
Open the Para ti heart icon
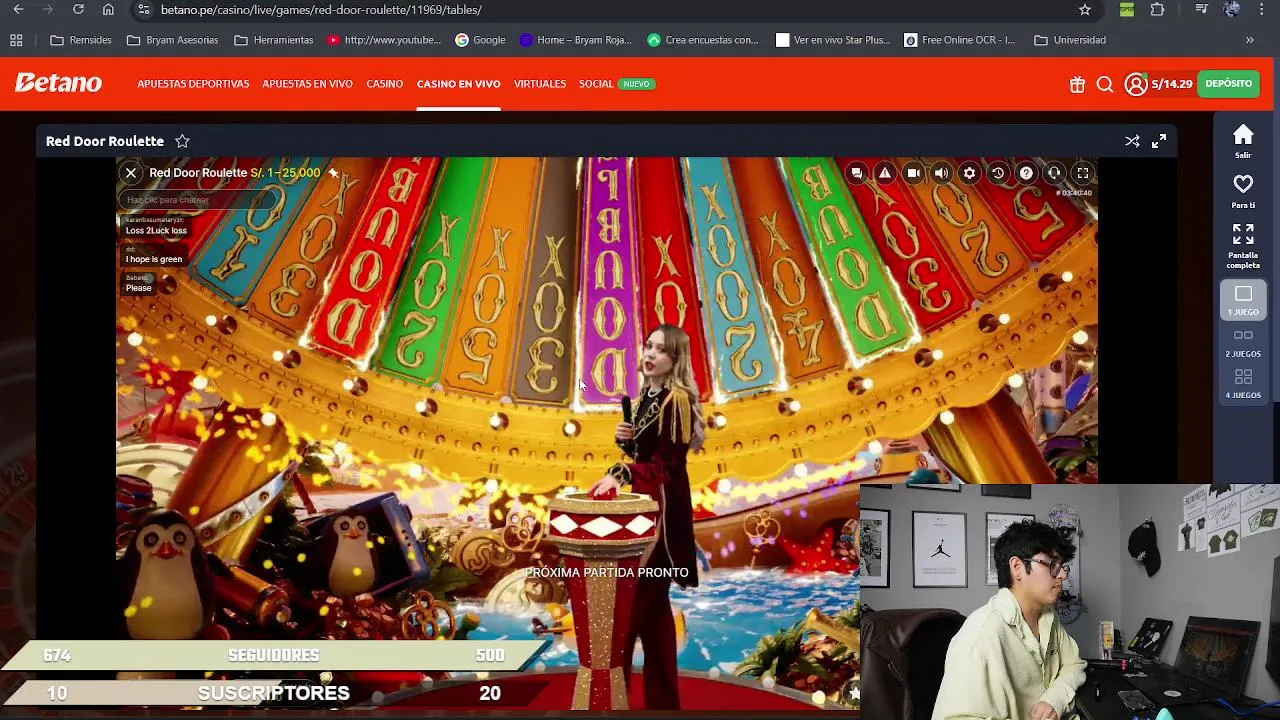(x=1243, y=191)
